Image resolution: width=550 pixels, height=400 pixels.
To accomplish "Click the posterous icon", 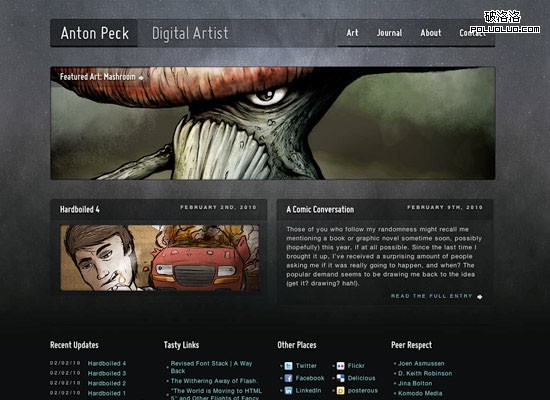I will pyautogui.click(x=340, y=391).
